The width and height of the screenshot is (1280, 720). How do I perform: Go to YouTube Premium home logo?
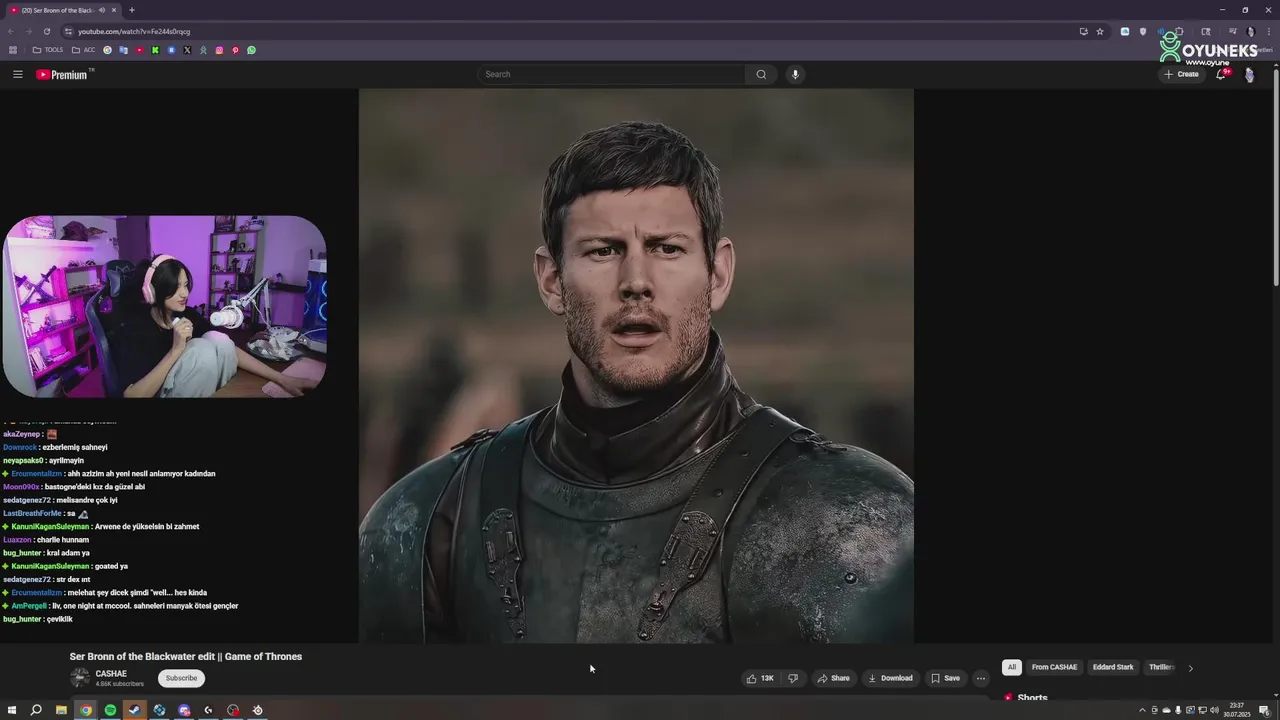62,74
